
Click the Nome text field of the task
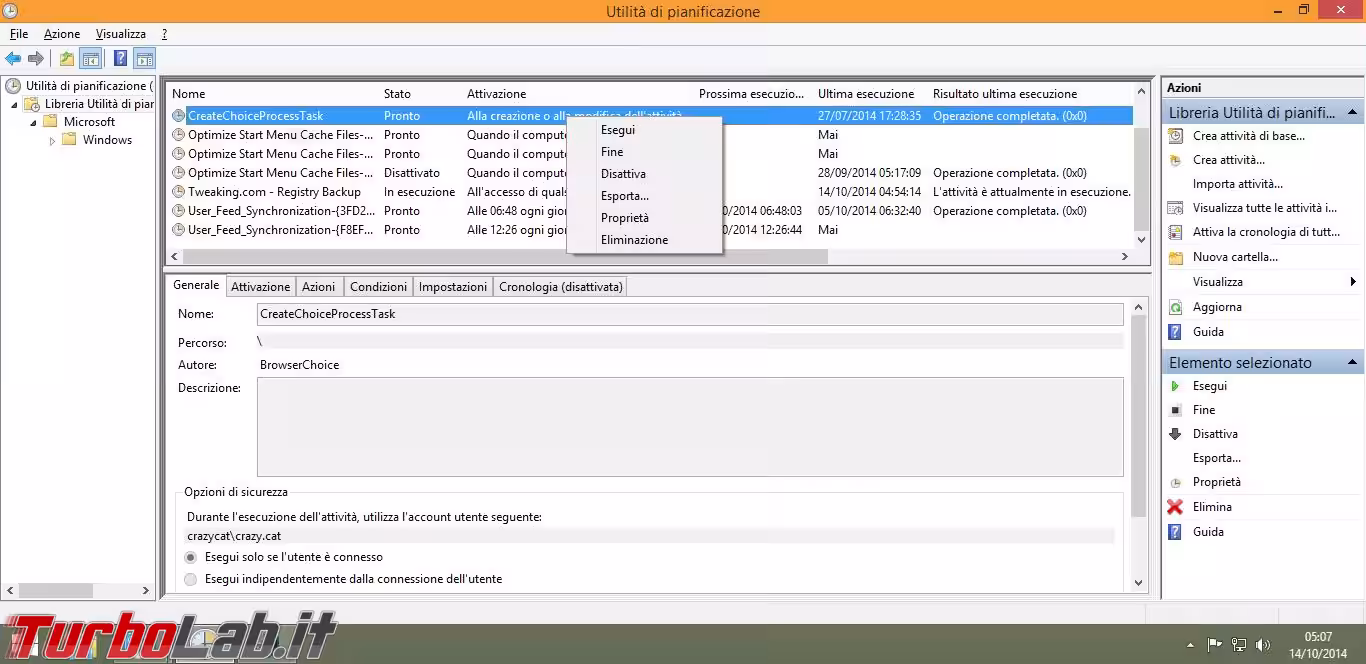tap(689, 314)
